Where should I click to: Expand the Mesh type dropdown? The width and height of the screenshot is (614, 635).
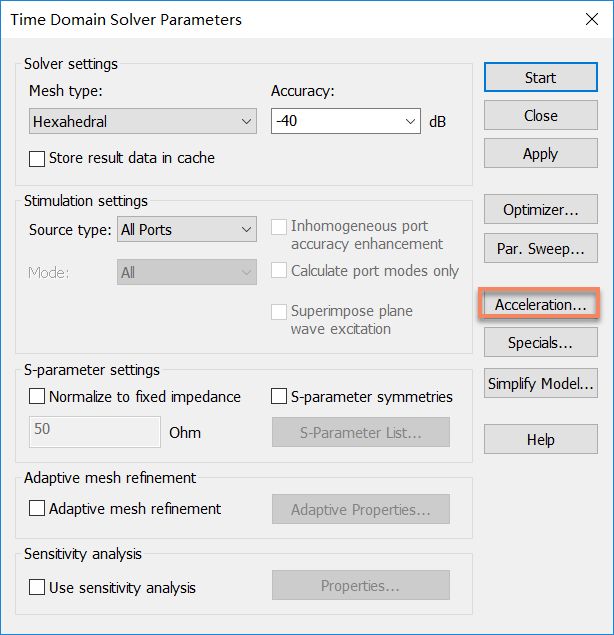coord(143,121)
